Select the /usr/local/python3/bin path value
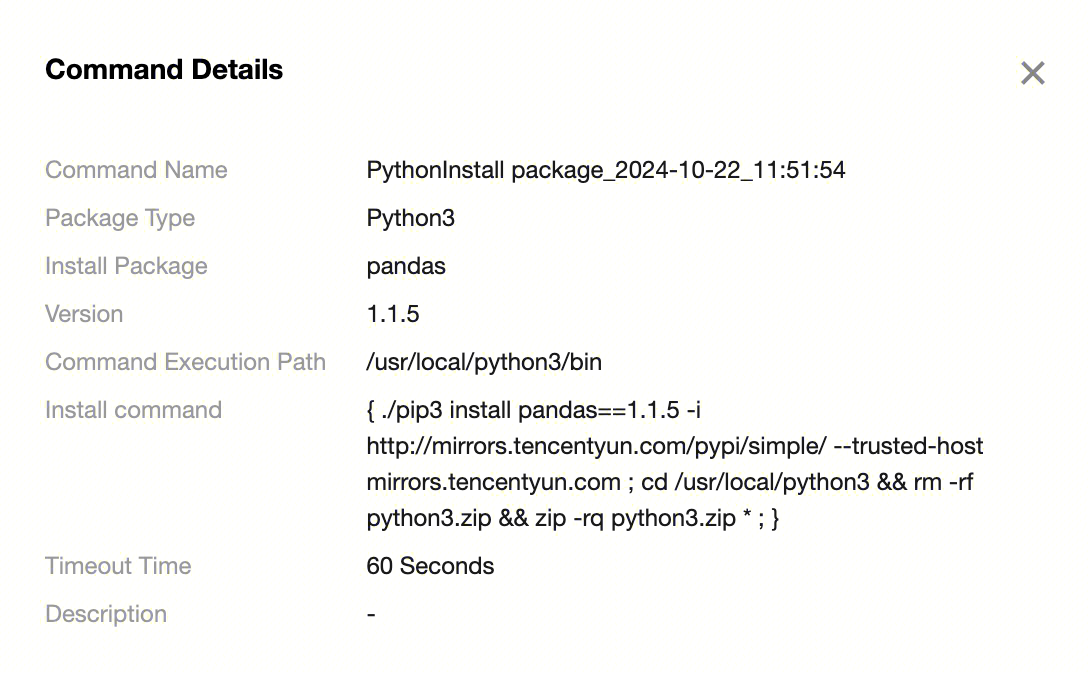 pyautogui.click(x=484, y=362)
